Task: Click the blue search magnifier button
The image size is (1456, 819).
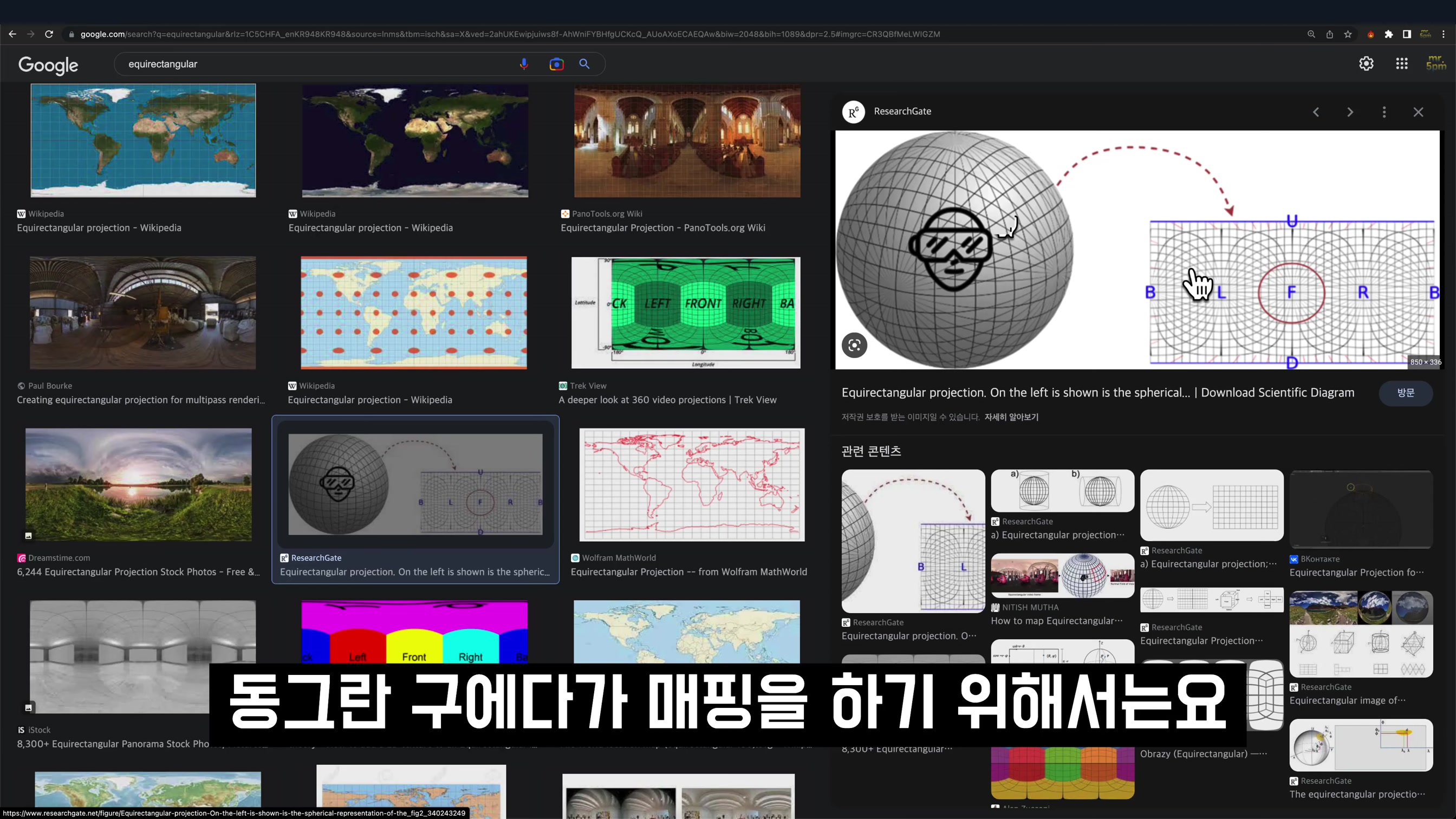Action: click(584, 64)
